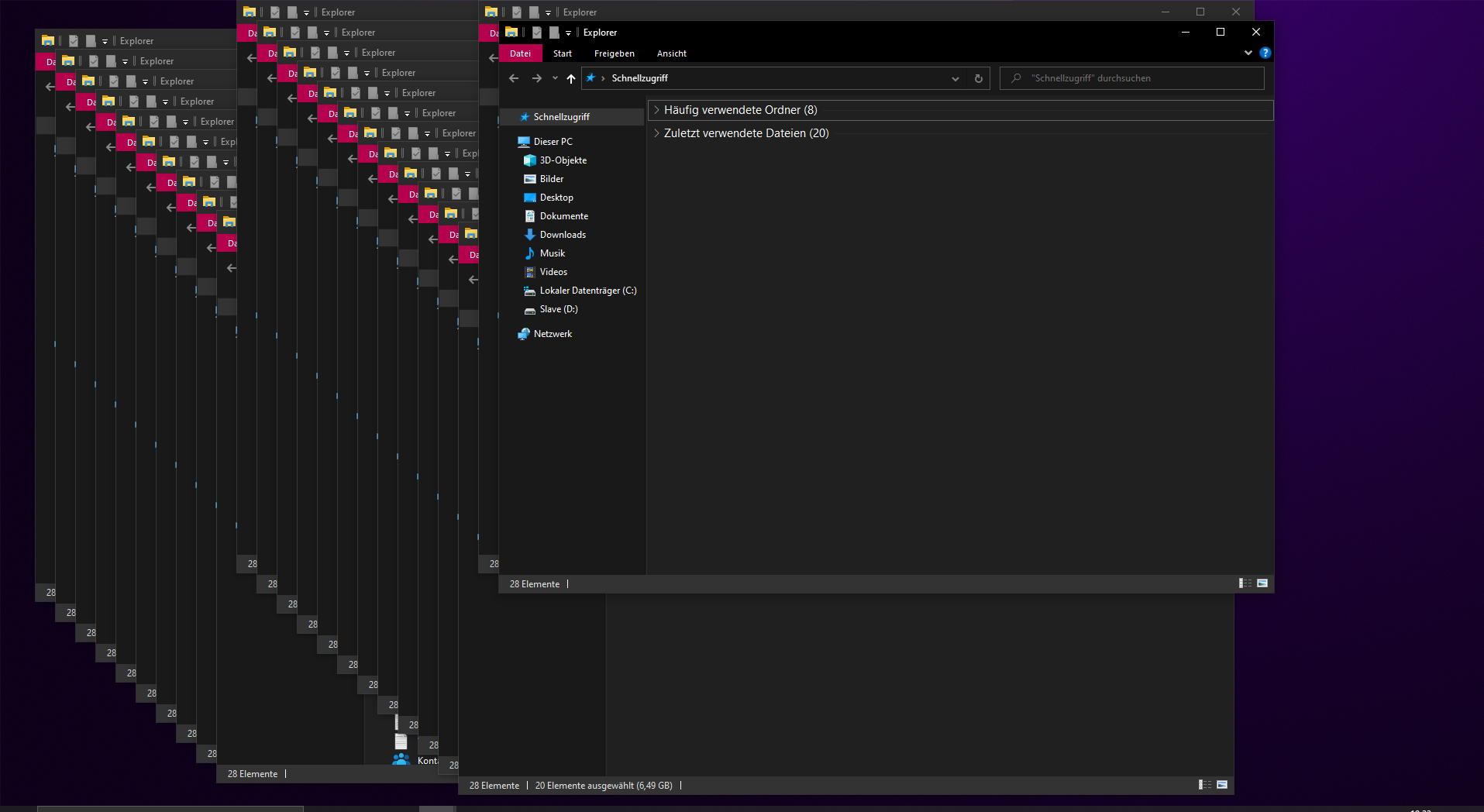Click the star icon in address bar

click(x=591, y=78)
